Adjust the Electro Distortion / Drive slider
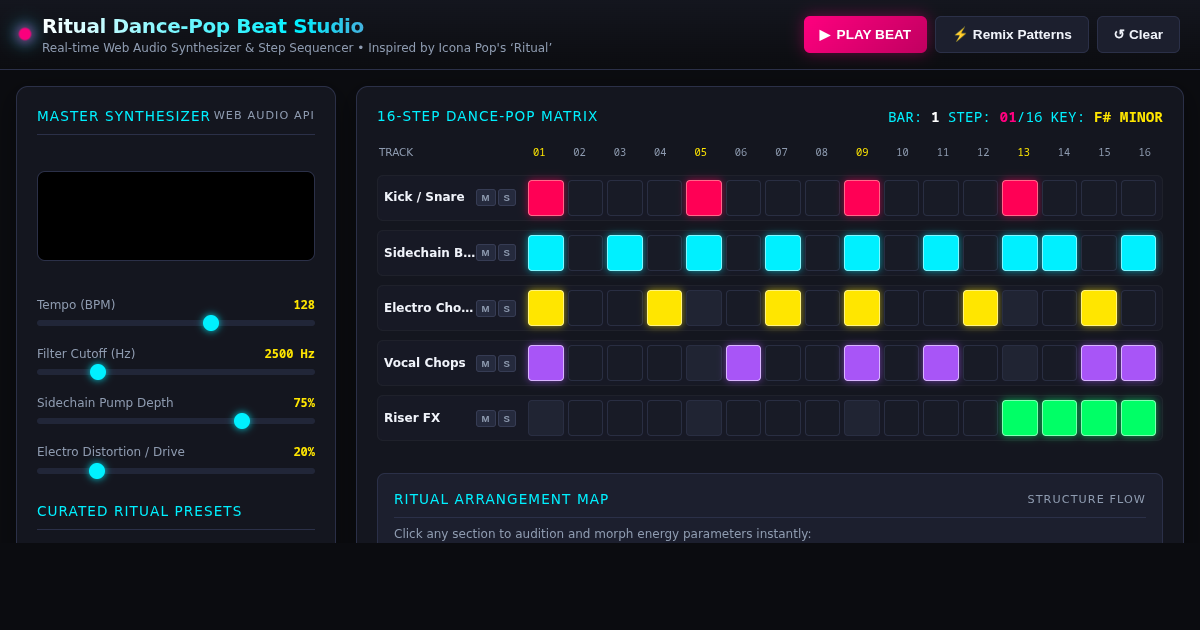 point(176,470)
